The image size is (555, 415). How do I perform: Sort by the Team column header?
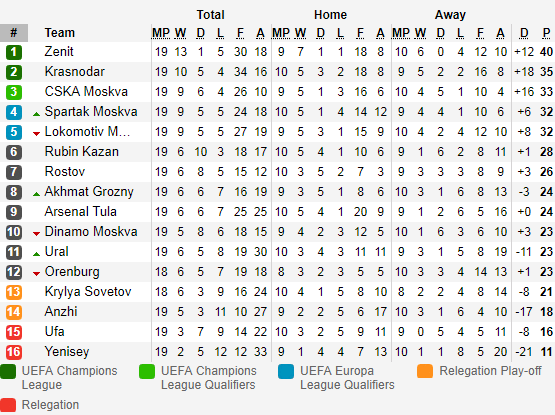tap(59, 33)
